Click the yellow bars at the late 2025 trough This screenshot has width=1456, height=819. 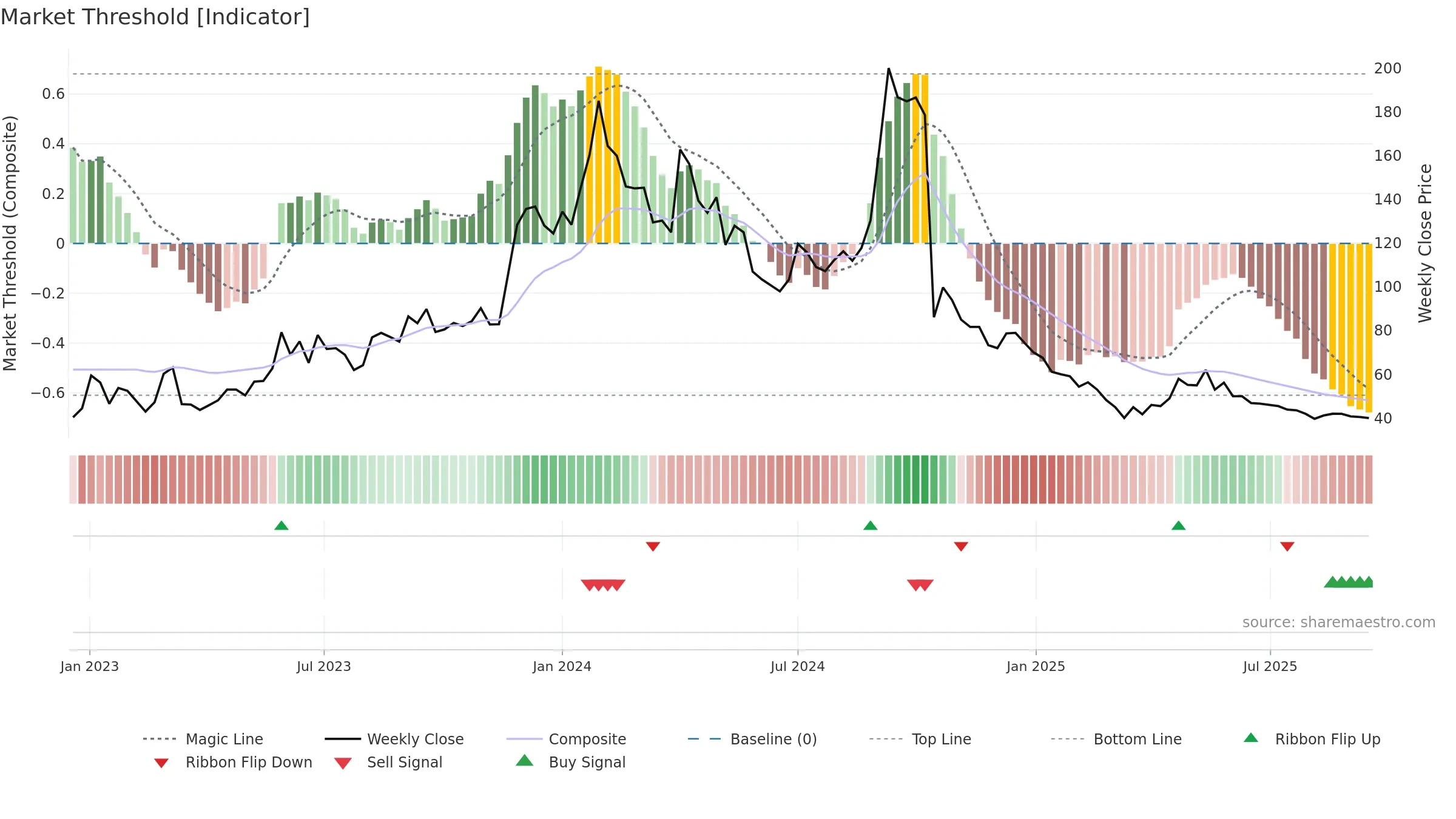click(1351, 328)
